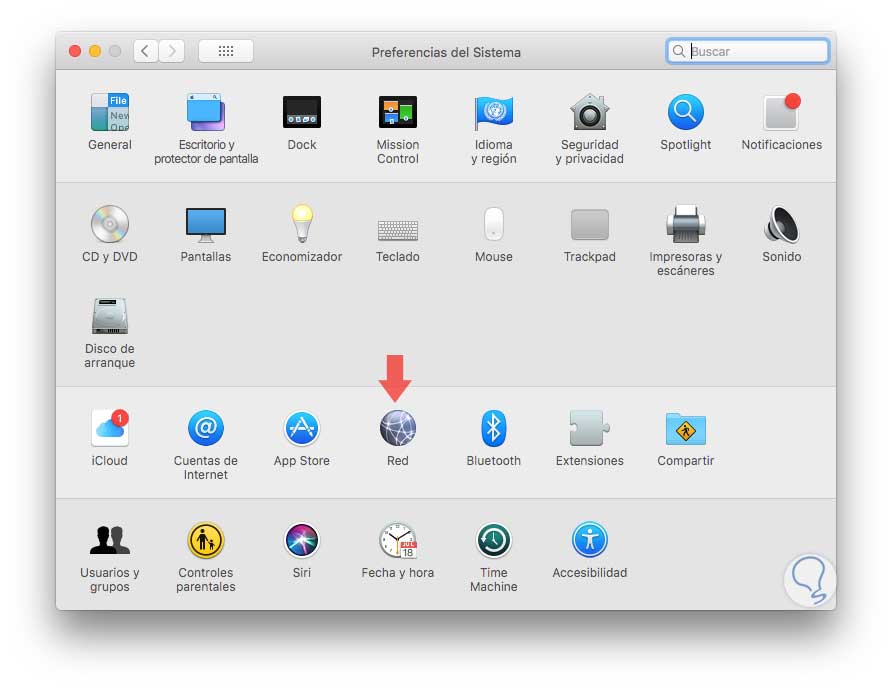Screen dimensions: 892x690
Task: Click the red close window button
Action: [x=75, y=51]
